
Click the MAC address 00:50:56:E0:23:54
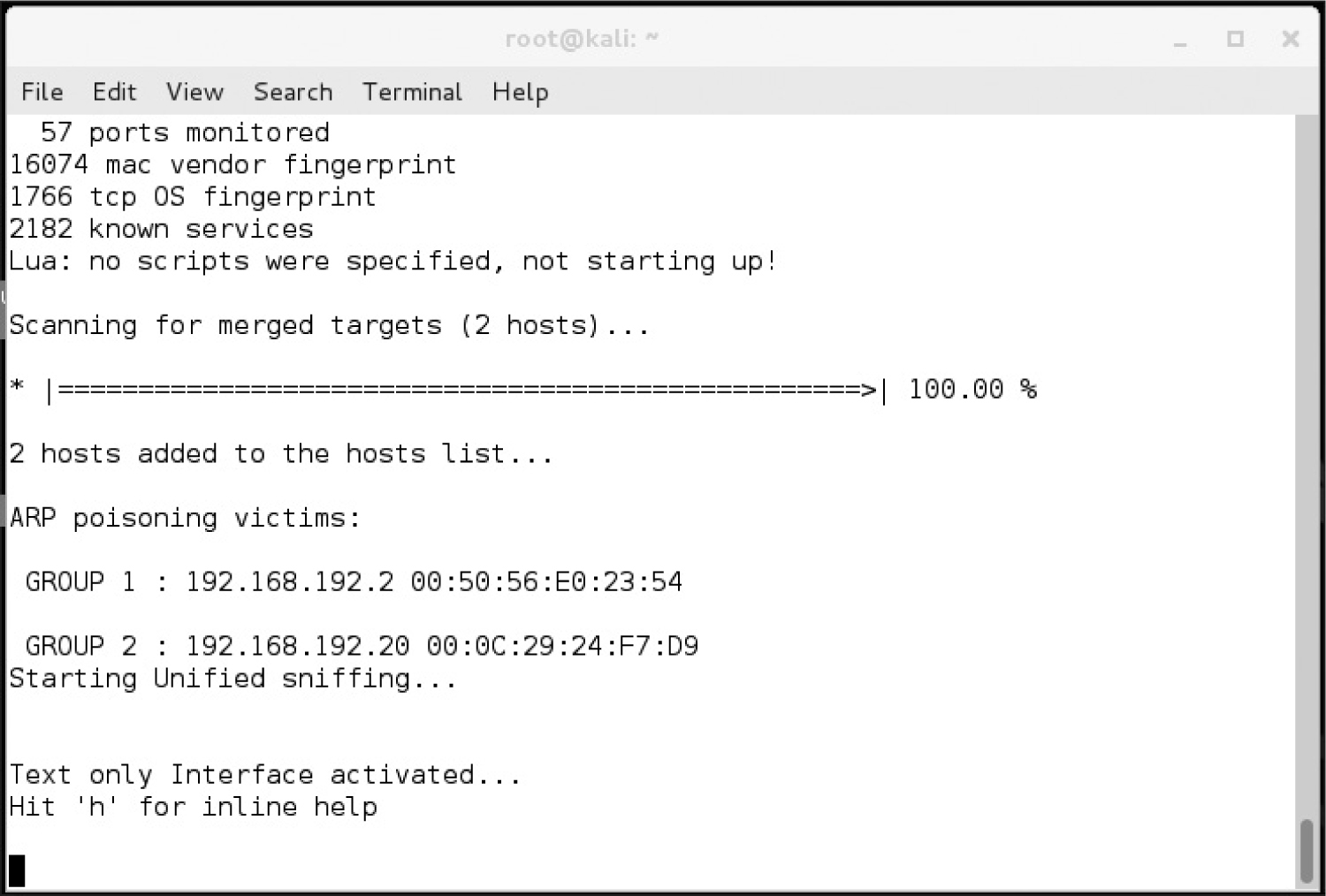click(x=546, y=581)
